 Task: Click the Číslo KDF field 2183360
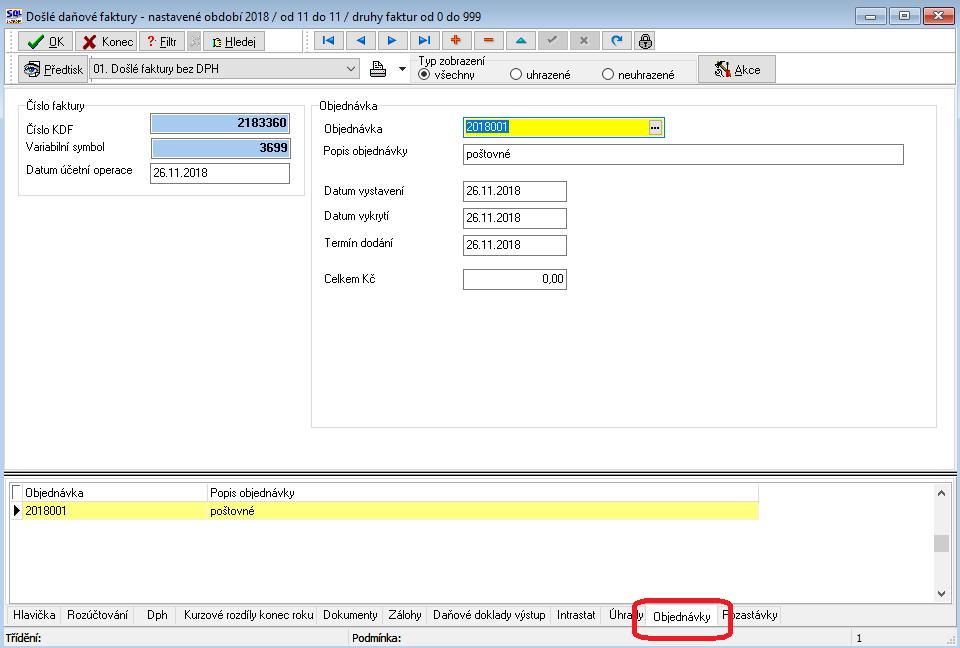tap(220, 123)
